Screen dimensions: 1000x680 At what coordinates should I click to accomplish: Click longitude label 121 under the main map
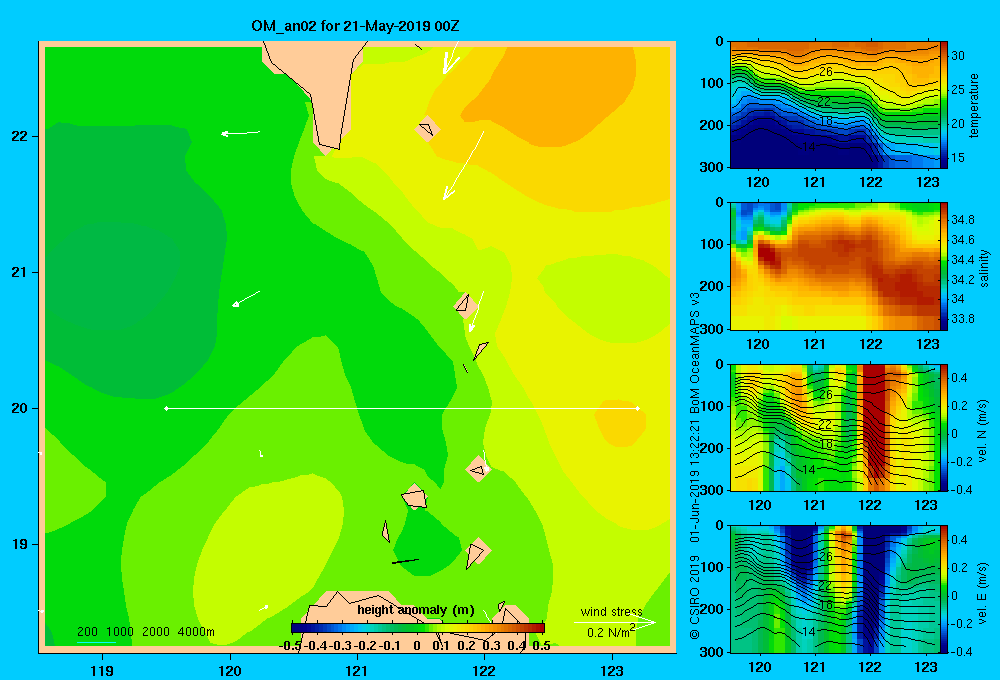(x=357, y=670)
